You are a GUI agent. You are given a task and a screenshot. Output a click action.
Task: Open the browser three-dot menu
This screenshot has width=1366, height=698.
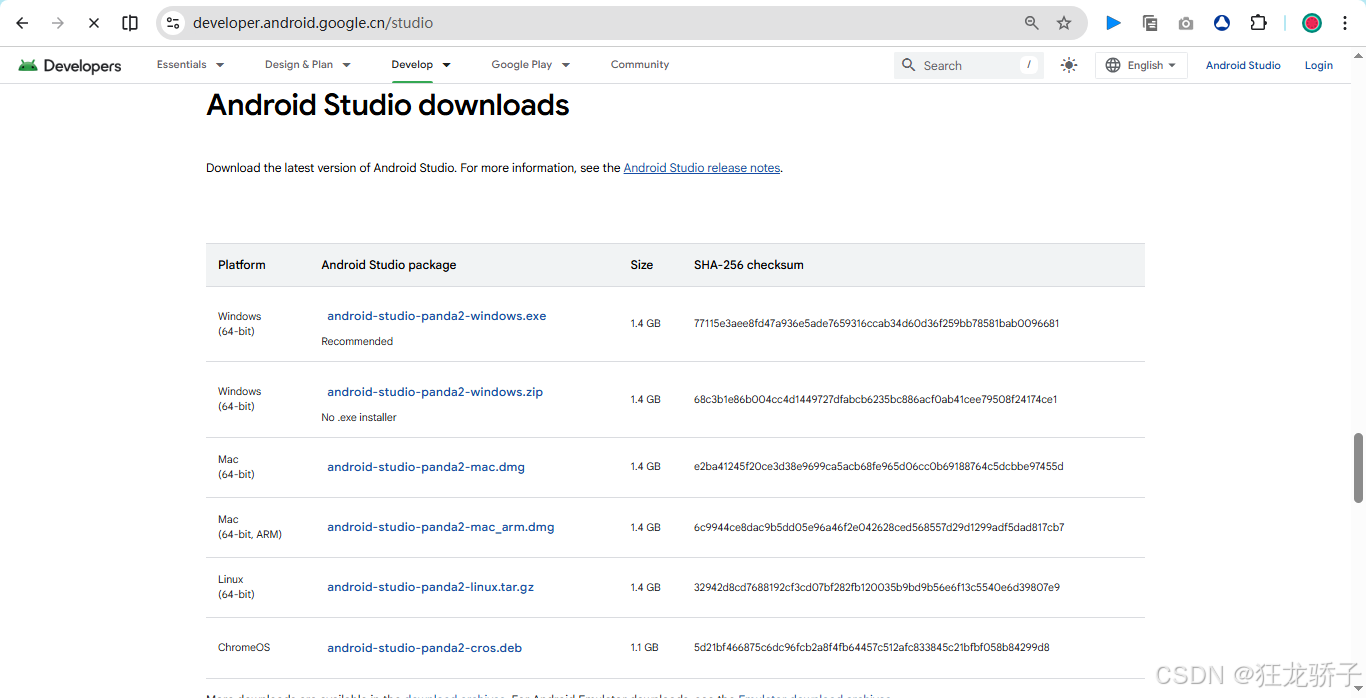[x=1345, y=23]
